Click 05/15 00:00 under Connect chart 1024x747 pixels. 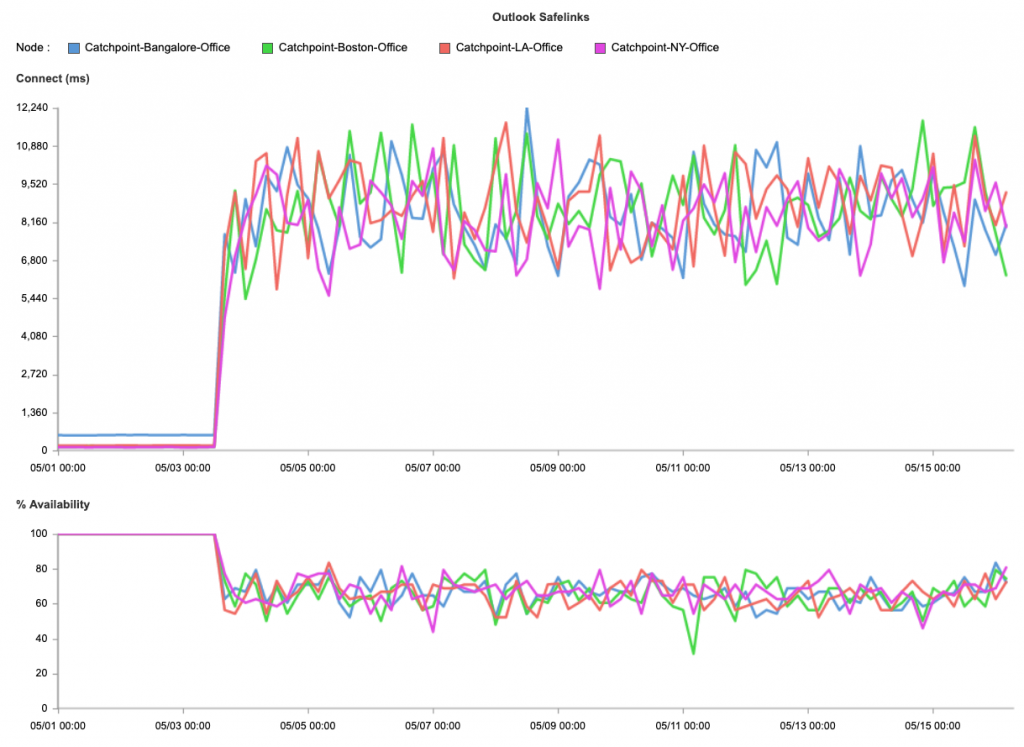933,468
